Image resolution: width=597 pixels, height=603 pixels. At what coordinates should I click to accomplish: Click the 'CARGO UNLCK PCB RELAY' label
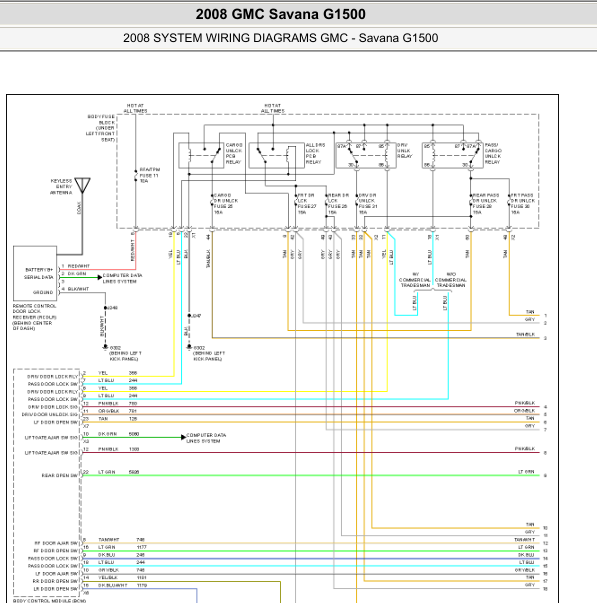(233, 153)
